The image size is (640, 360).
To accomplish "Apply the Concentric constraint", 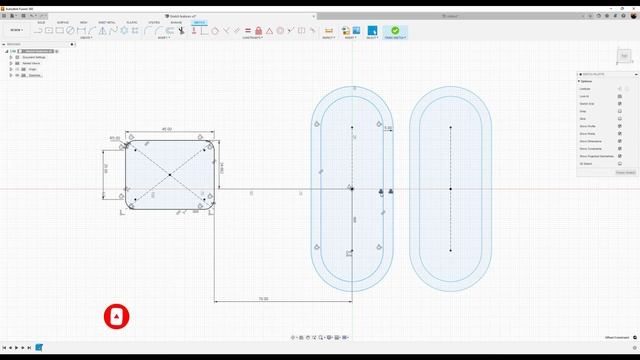I will 280,31.
